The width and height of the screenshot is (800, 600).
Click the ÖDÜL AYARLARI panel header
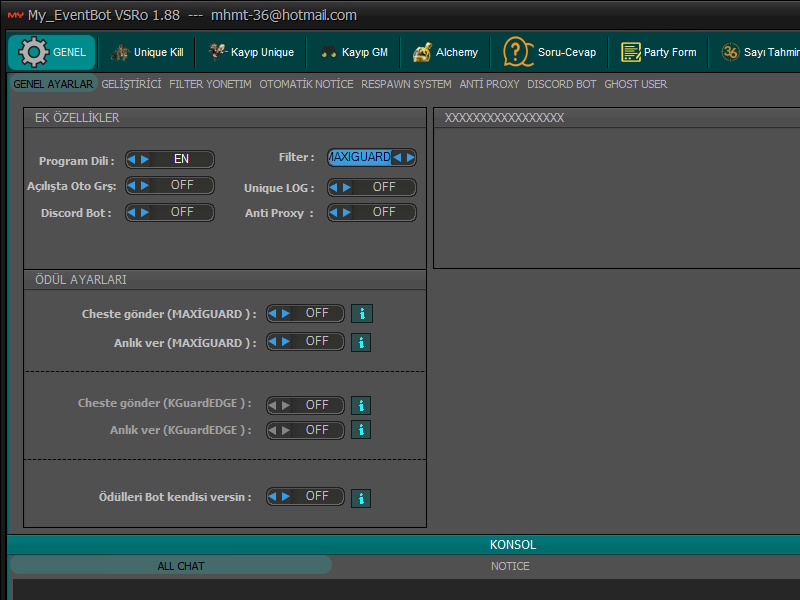[x=225, y=280]
